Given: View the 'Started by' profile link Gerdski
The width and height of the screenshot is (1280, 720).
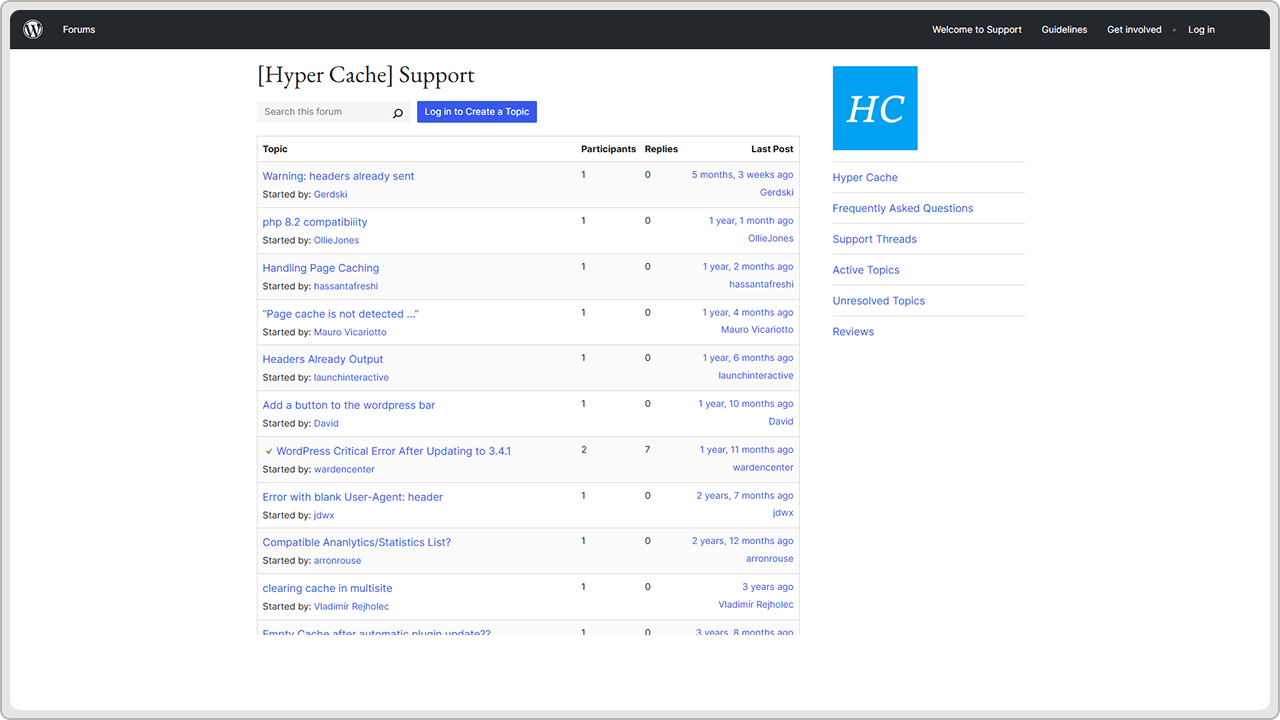Looking at the screenshot, I should pyautogui.click(x=331, y=195).
